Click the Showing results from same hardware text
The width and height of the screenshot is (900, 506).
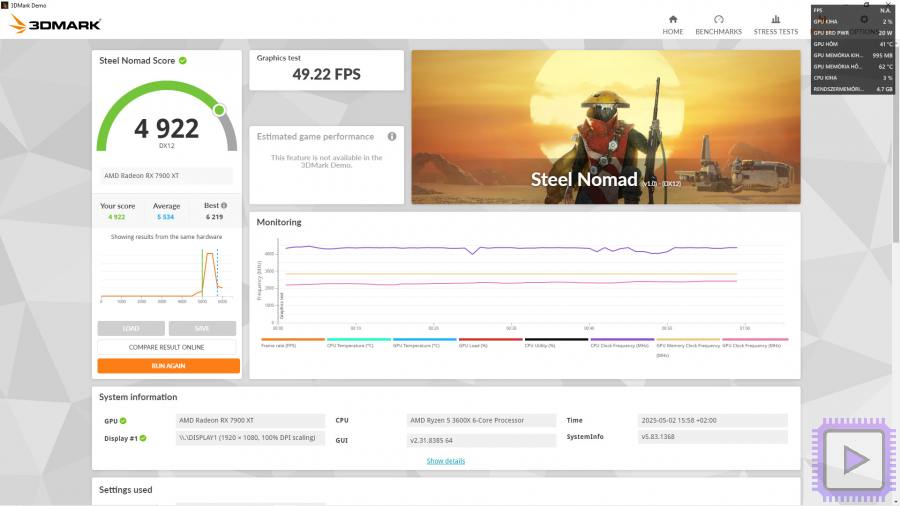coord(166,237)
